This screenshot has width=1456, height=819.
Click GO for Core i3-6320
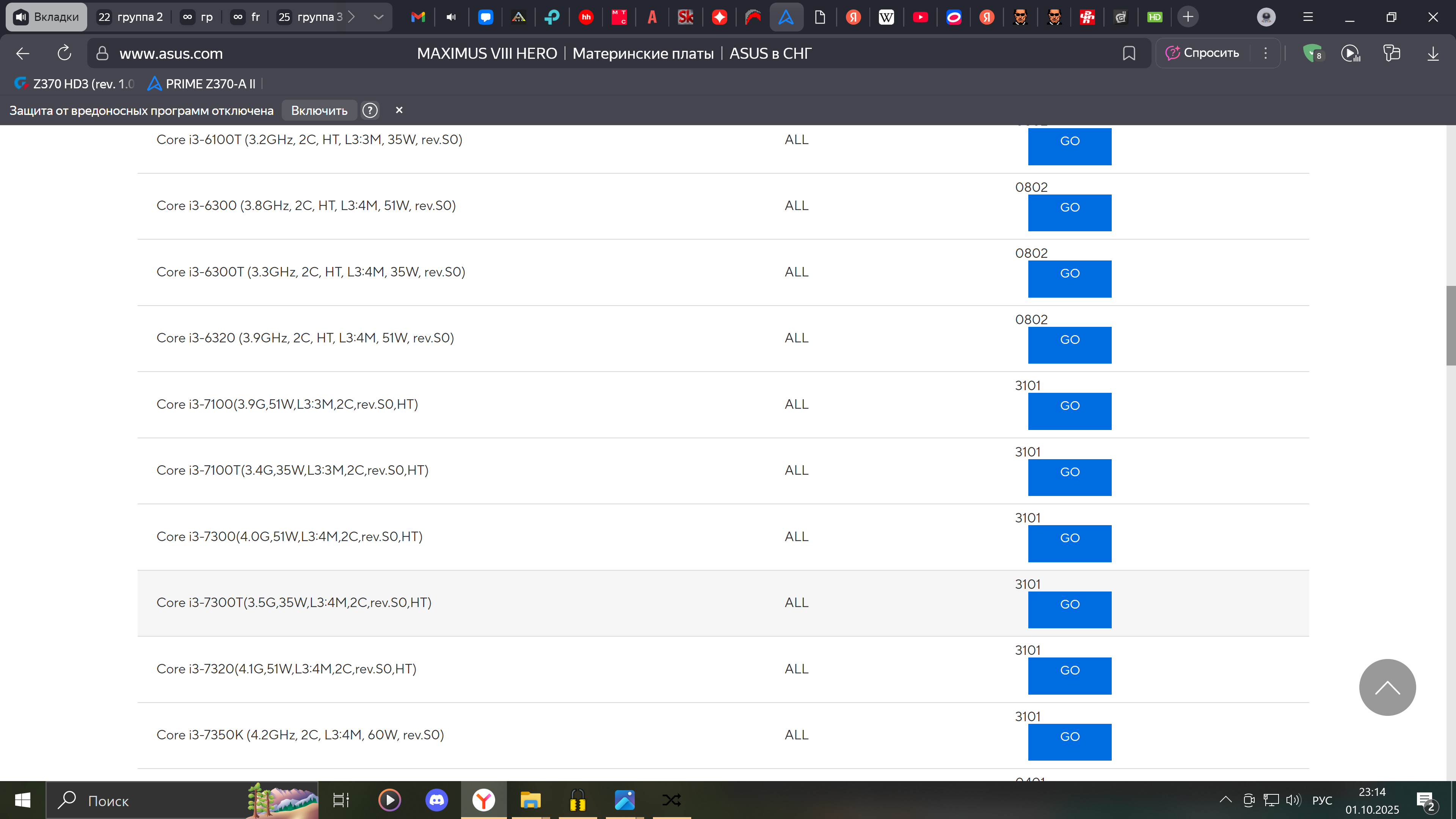pyautogui.click(x=1069, y=345)
